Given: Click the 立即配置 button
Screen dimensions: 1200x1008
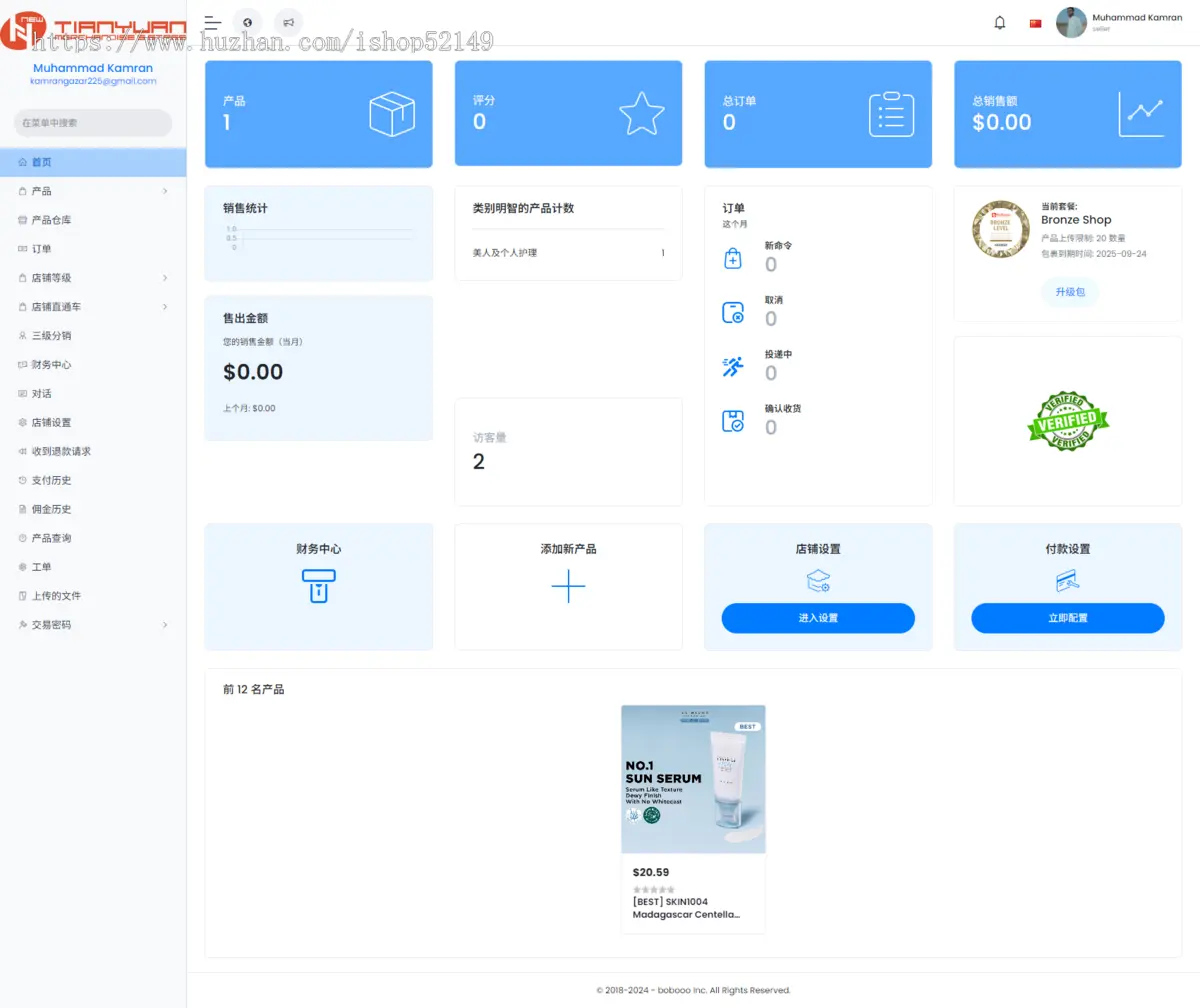Looking at the screenshot, I should pos(1067,618).
